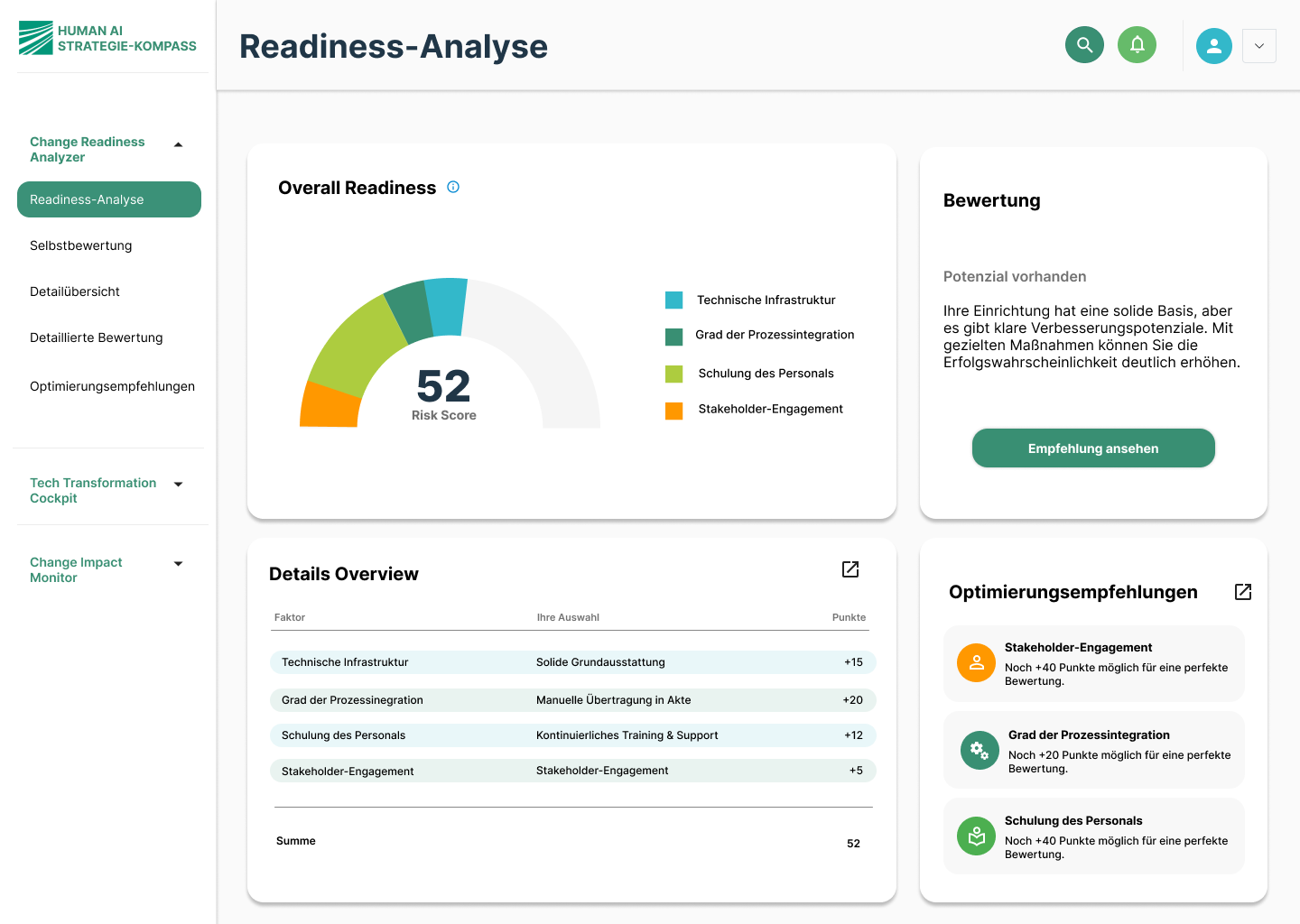1300x924 pixels.
Task: Click info icon beside Overall Readiness
Action: [453, 187]
